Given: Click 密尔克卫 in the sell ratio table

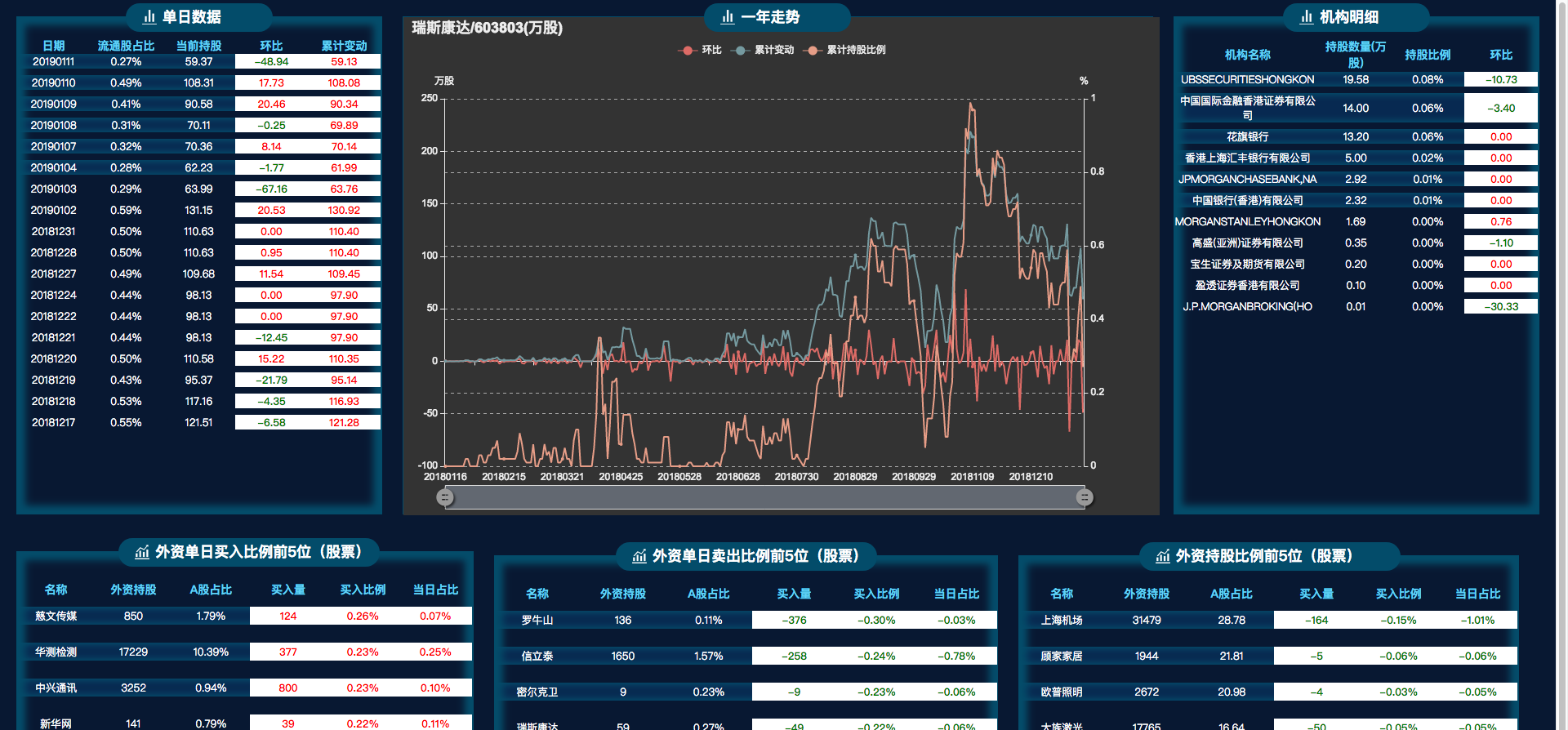Looking at the screenshot, I should click(x=537, y=692).
